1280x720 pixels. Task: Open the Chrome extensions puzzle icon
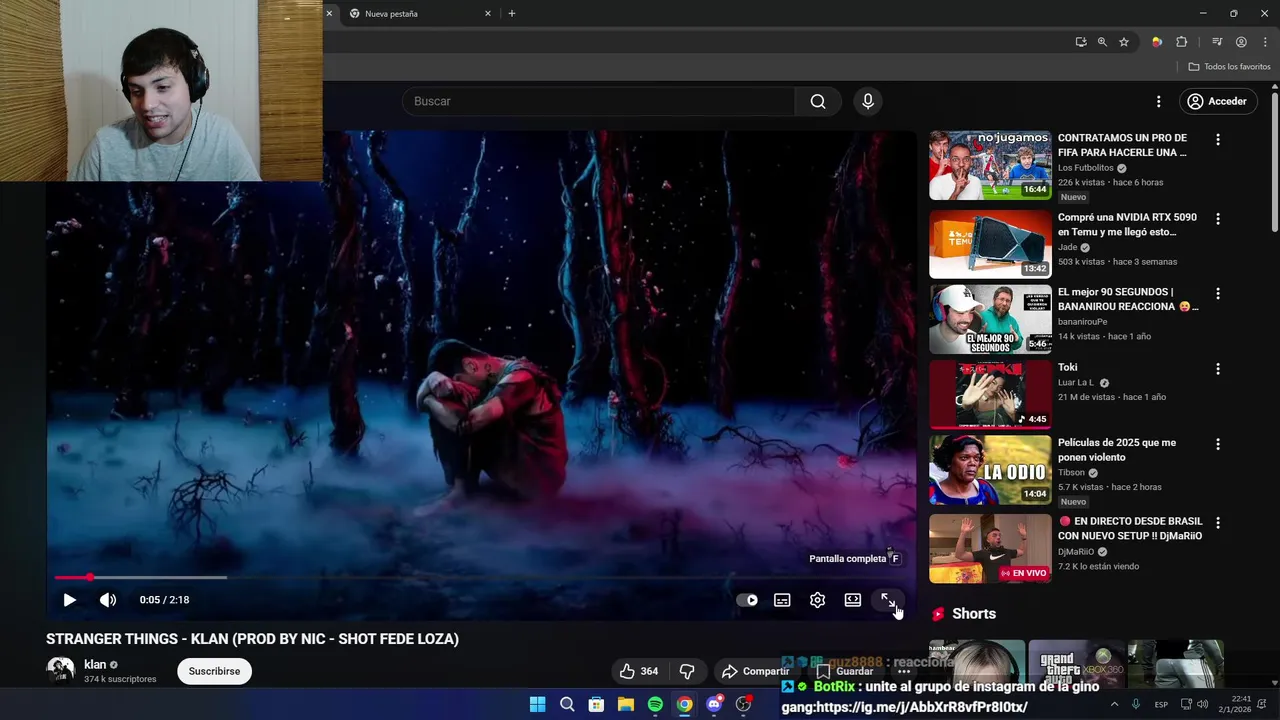[1182, 42]
